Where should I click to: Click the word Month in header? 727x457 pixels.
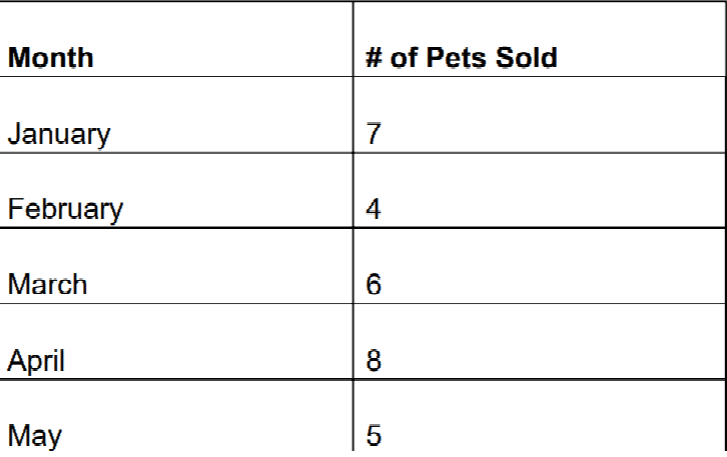click(51, 57)
